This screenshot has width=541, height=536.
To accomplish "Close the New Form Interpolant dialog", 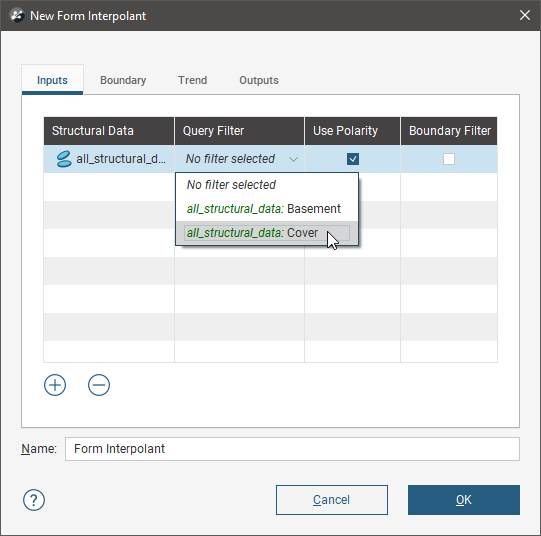I will (x=525, y=15).
